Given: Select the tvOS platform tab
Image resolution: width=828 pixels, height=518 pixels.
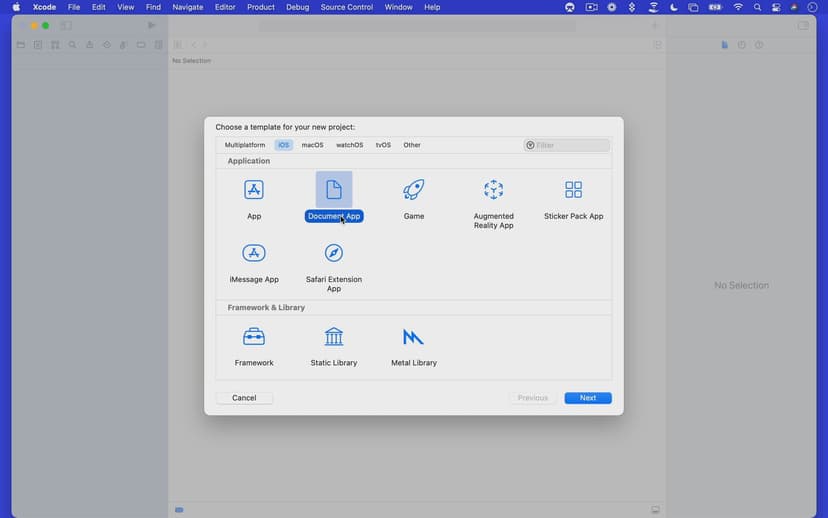Looking at the screenshot, I should (383, 145).
